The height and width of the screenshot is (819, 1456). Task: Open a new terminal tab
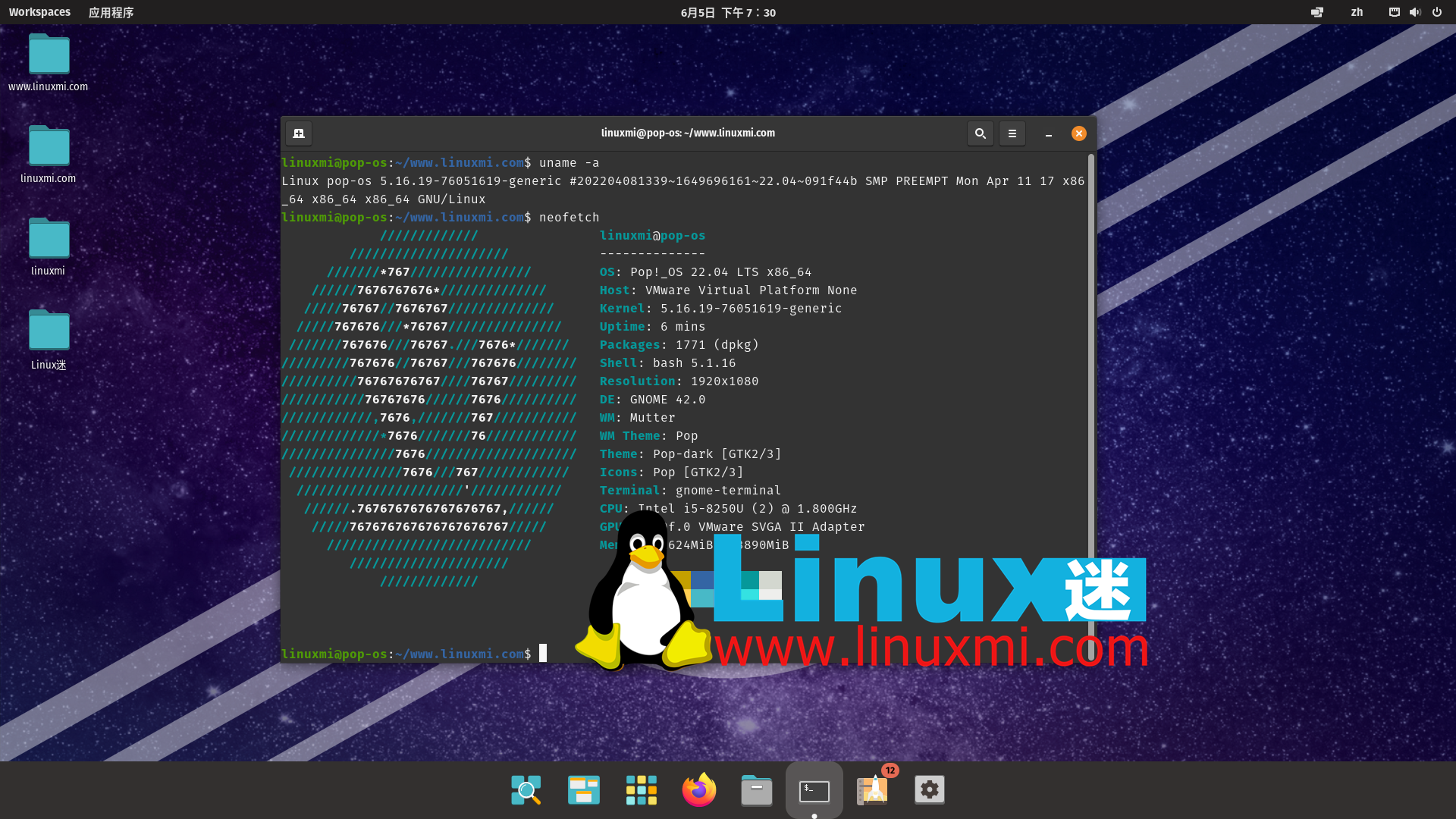pos(299,133)
